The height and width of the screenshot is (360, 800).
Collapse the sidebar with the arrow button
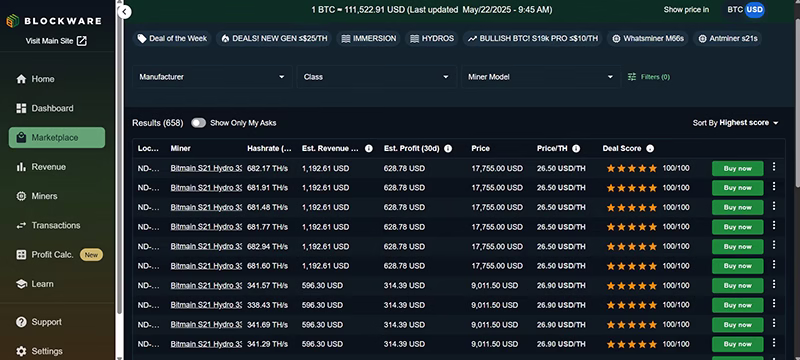coord(124,12)
